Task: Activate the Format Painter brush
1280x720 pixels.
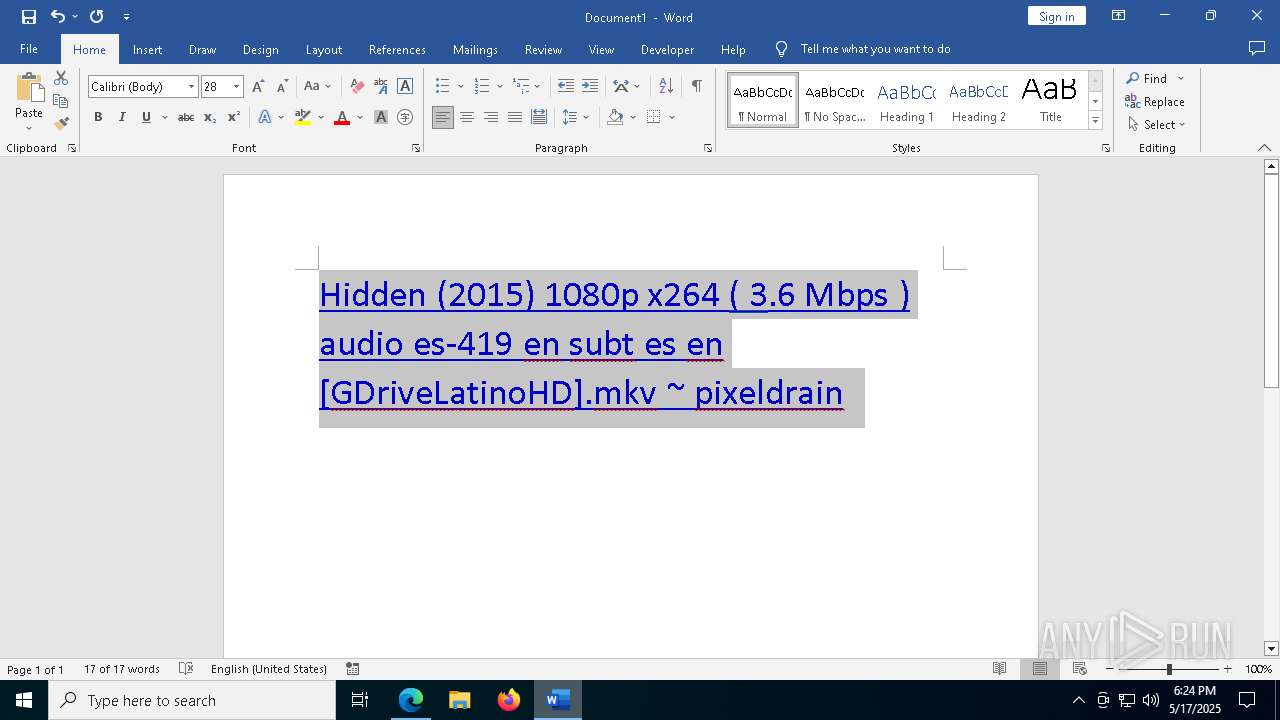Action: [61, 124]
